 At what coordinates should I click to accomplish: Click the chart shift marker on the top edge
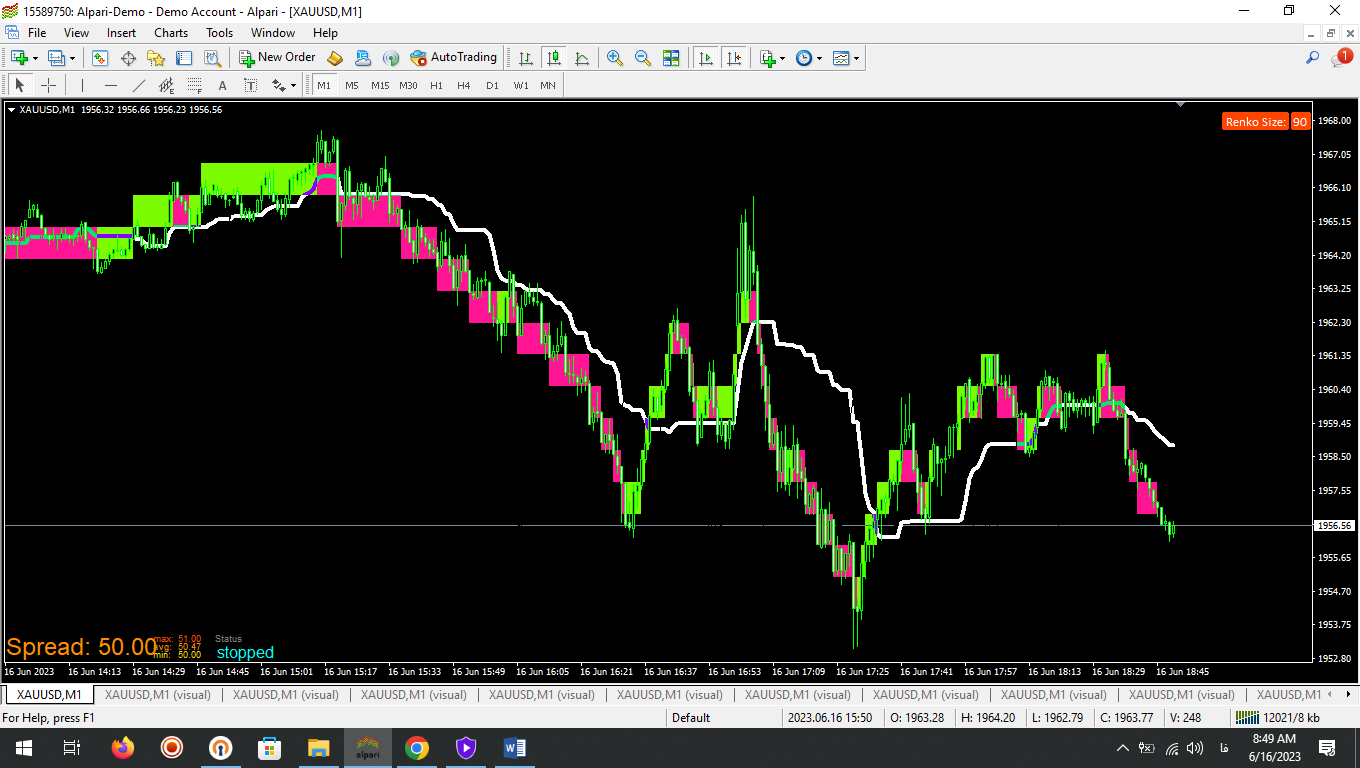pos(1181,103)
